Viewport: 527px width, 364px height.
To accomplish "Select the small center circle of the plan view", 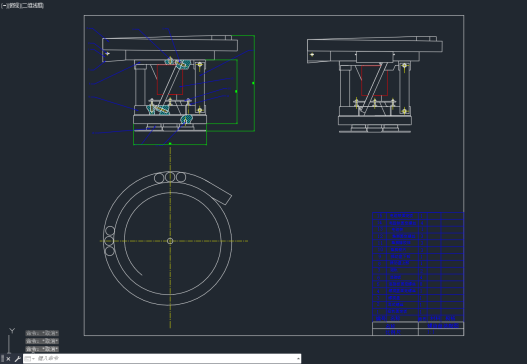I will [x=170, y=241].
